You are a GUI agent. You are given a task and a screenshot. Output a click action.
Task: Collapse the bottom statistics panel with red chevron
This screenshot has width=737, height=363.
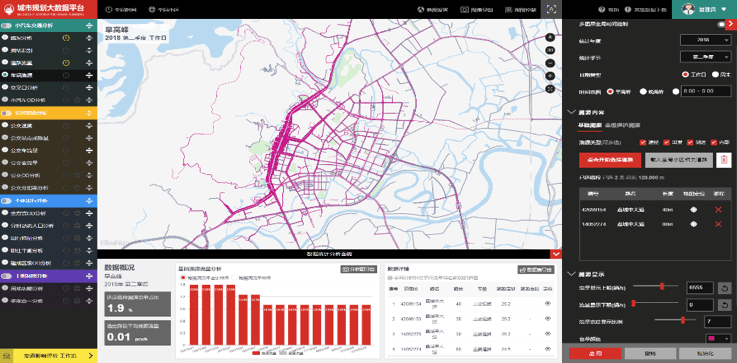click(556, 254)
